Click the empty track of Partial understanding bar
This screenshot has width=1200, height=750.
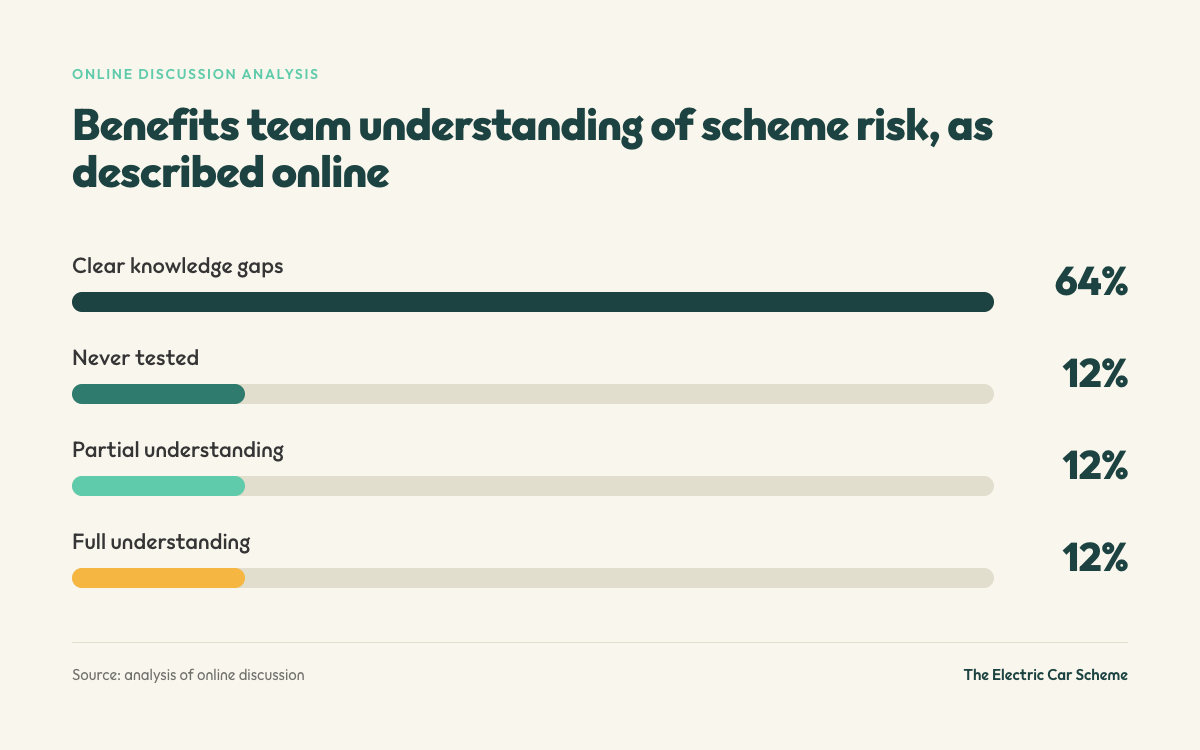click(x=619, y=486)
